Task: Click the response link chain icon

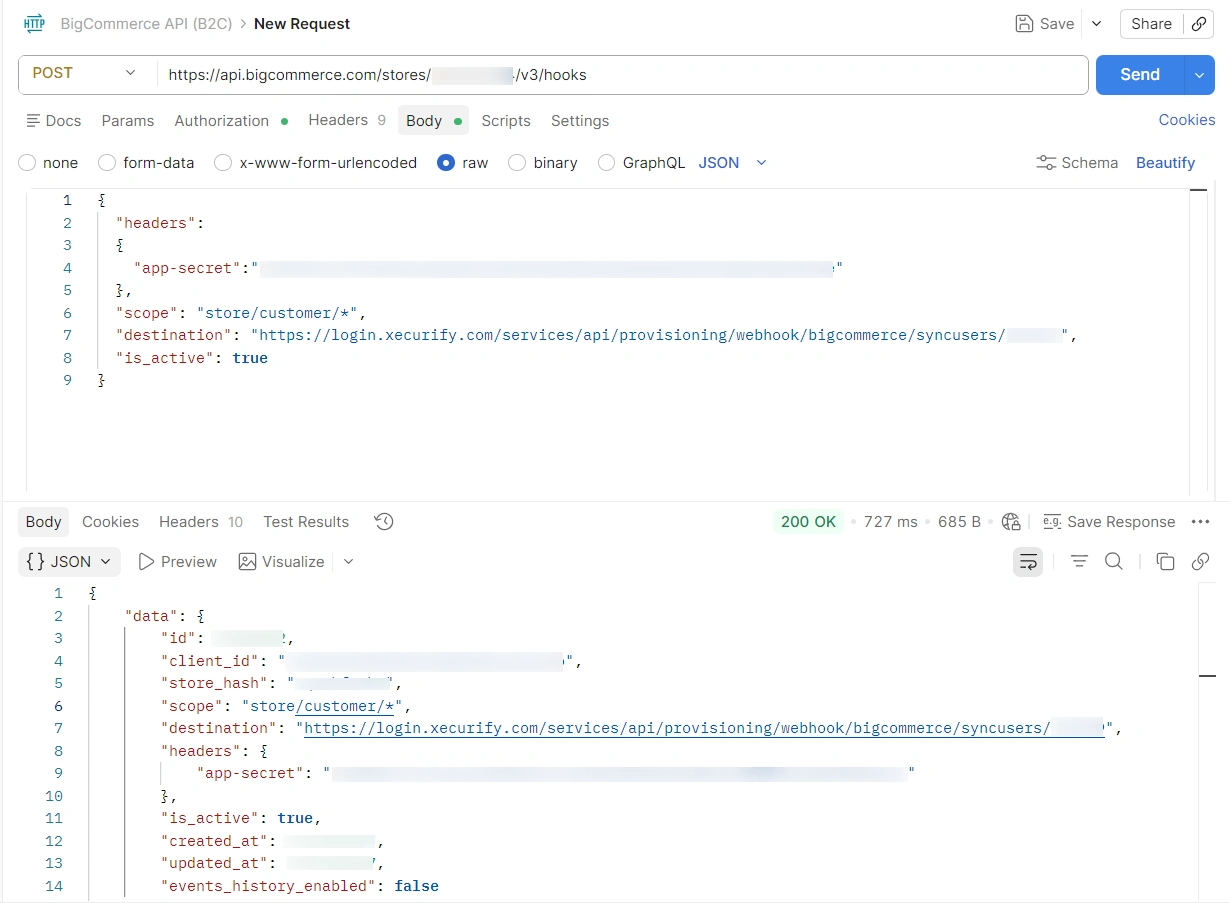Action: coord(1201,562)
